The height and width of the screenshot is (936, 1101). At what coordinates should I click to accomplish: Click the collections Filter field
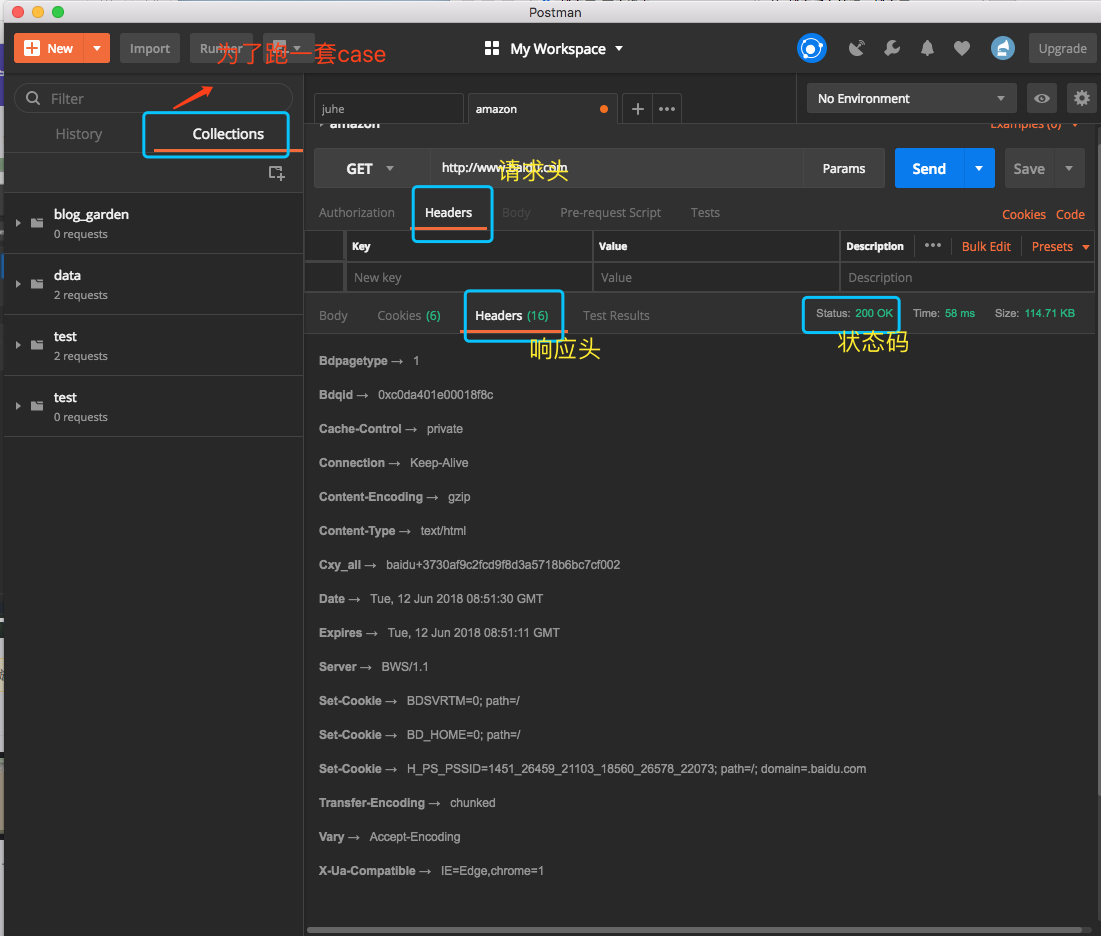(x=154, y=98)
